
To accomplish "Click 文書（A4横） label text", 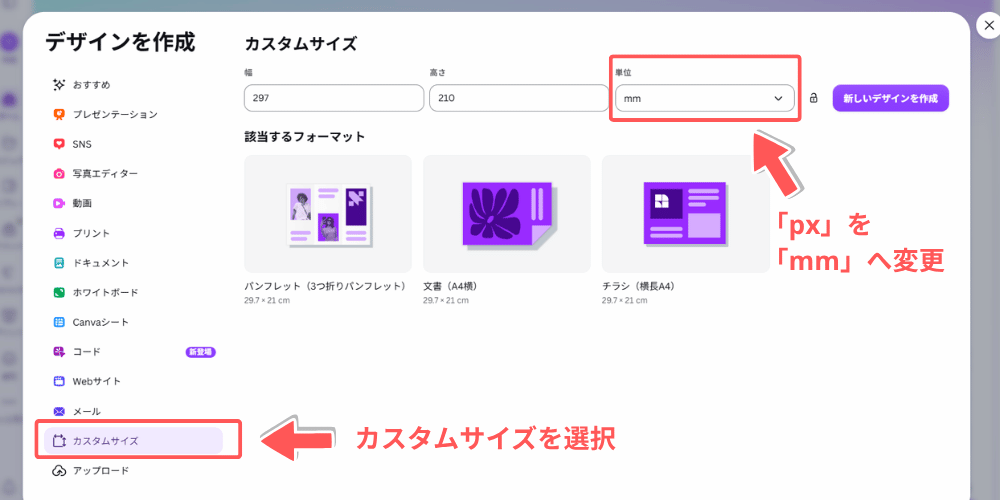I will pos(450,286).
